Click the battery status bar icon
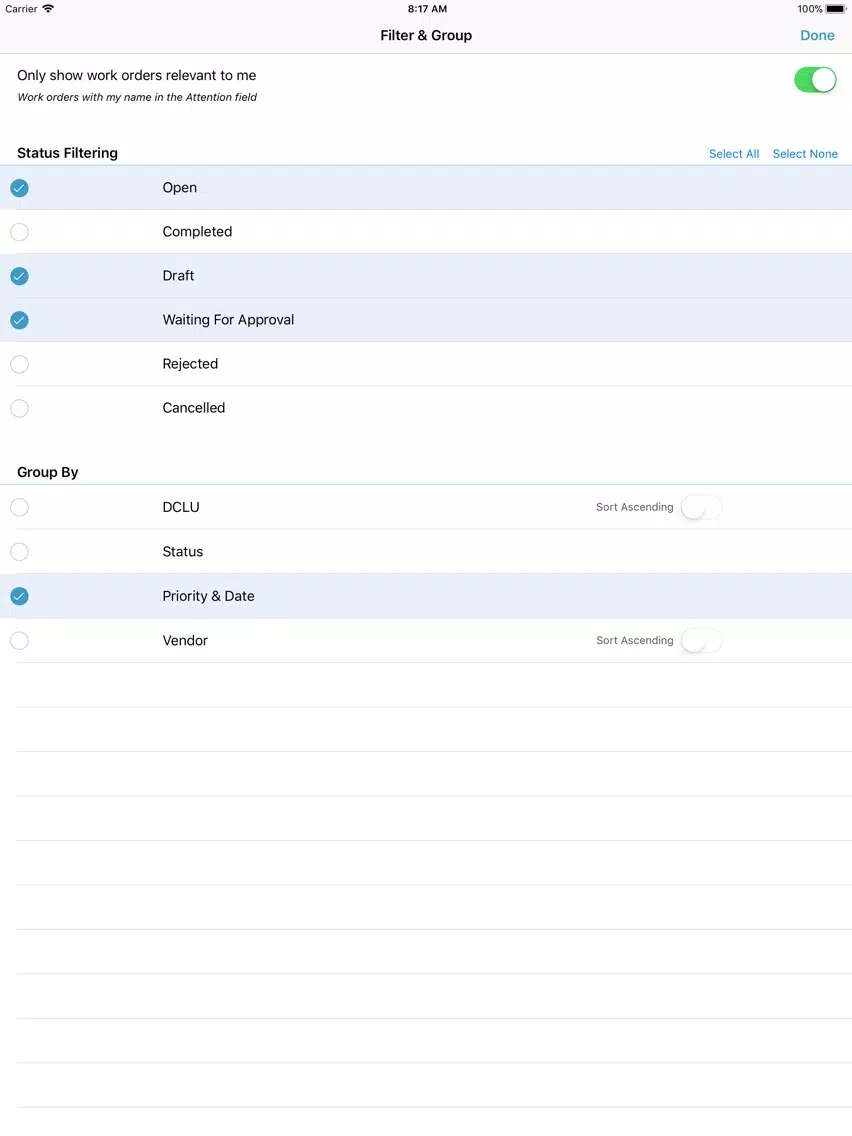Screen dimensions: 852x1136 click(x=835, y=9)
